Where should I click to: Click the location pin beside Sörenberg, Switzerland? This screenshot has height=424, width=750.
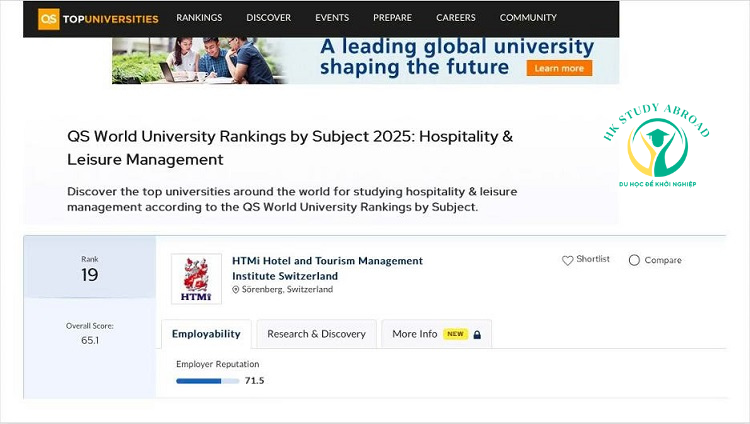point(236,290)
